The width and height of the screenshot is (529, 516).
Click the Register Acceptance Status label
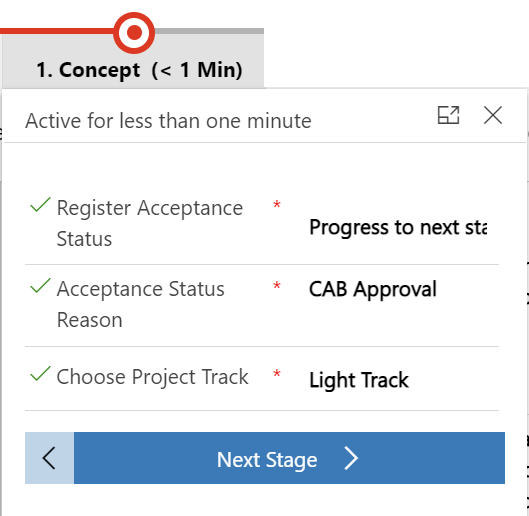coord(149,223)
